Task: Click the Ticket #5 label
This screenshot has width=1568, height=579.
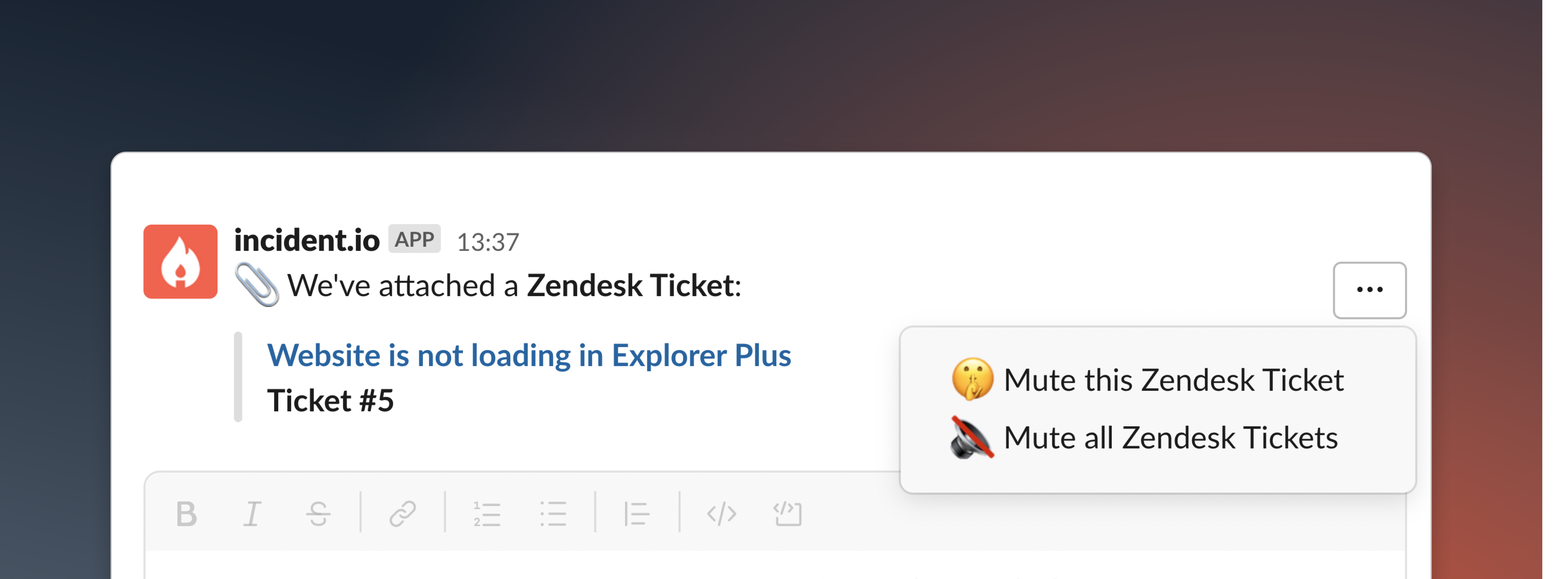Action: (x=331, y=401)
